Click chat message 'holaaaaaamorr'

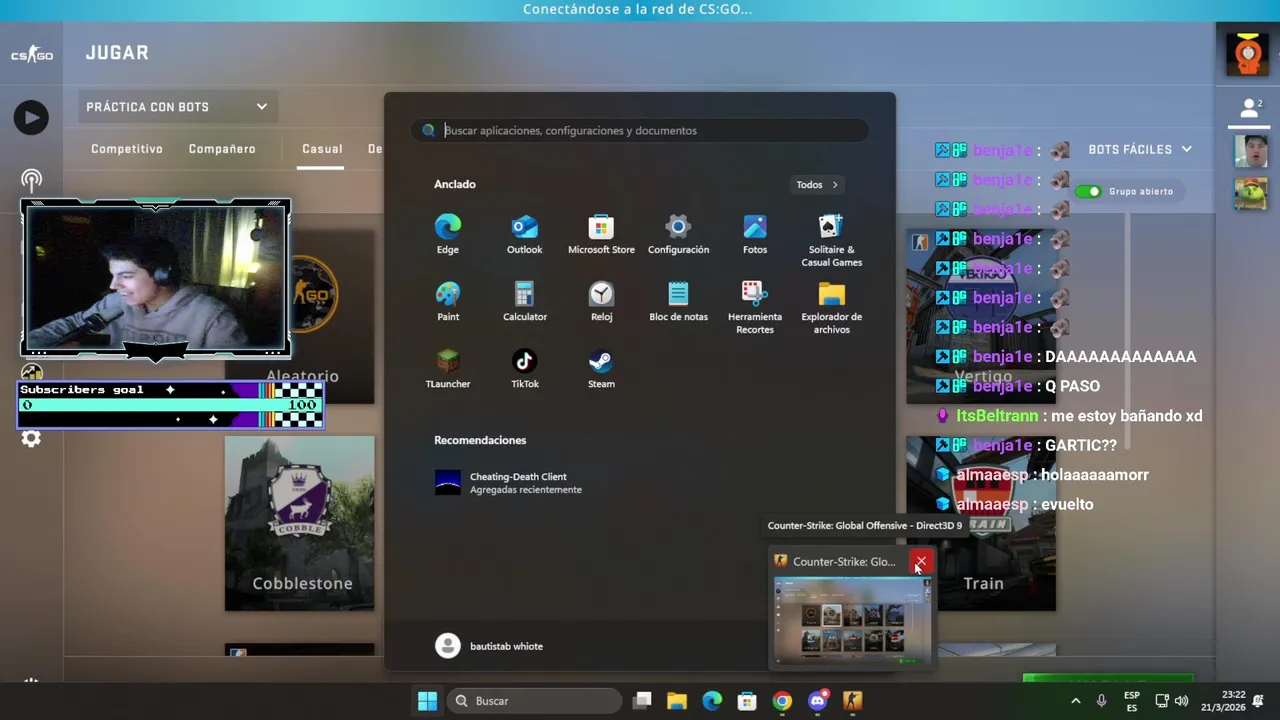1095,475
